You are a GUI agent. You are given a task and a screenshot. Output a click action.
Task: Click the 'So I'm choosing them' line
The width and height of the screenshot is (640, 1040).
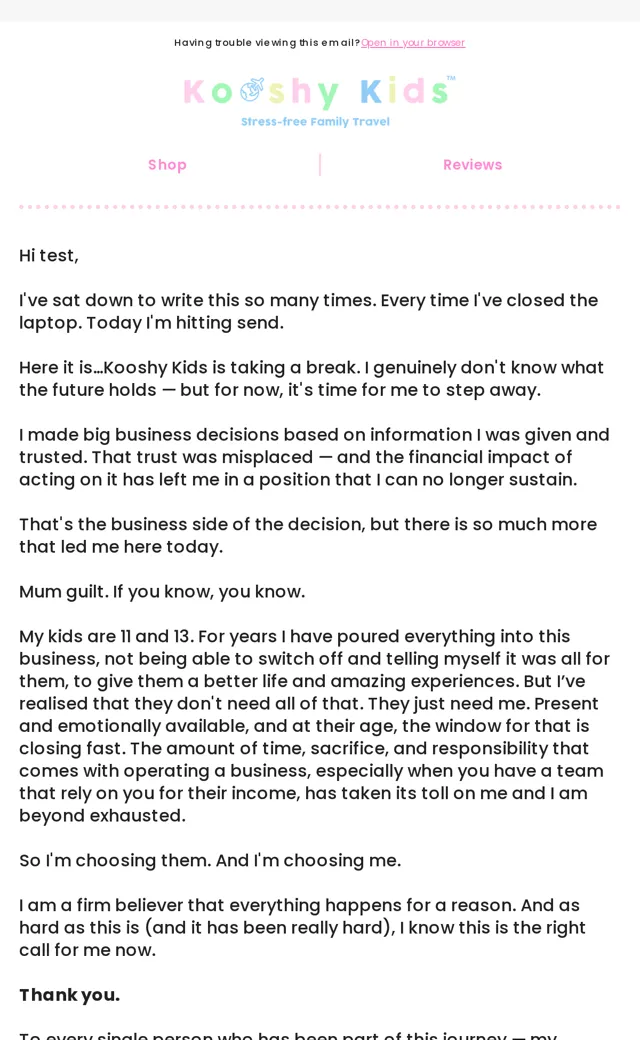click(x=210, y=860)
